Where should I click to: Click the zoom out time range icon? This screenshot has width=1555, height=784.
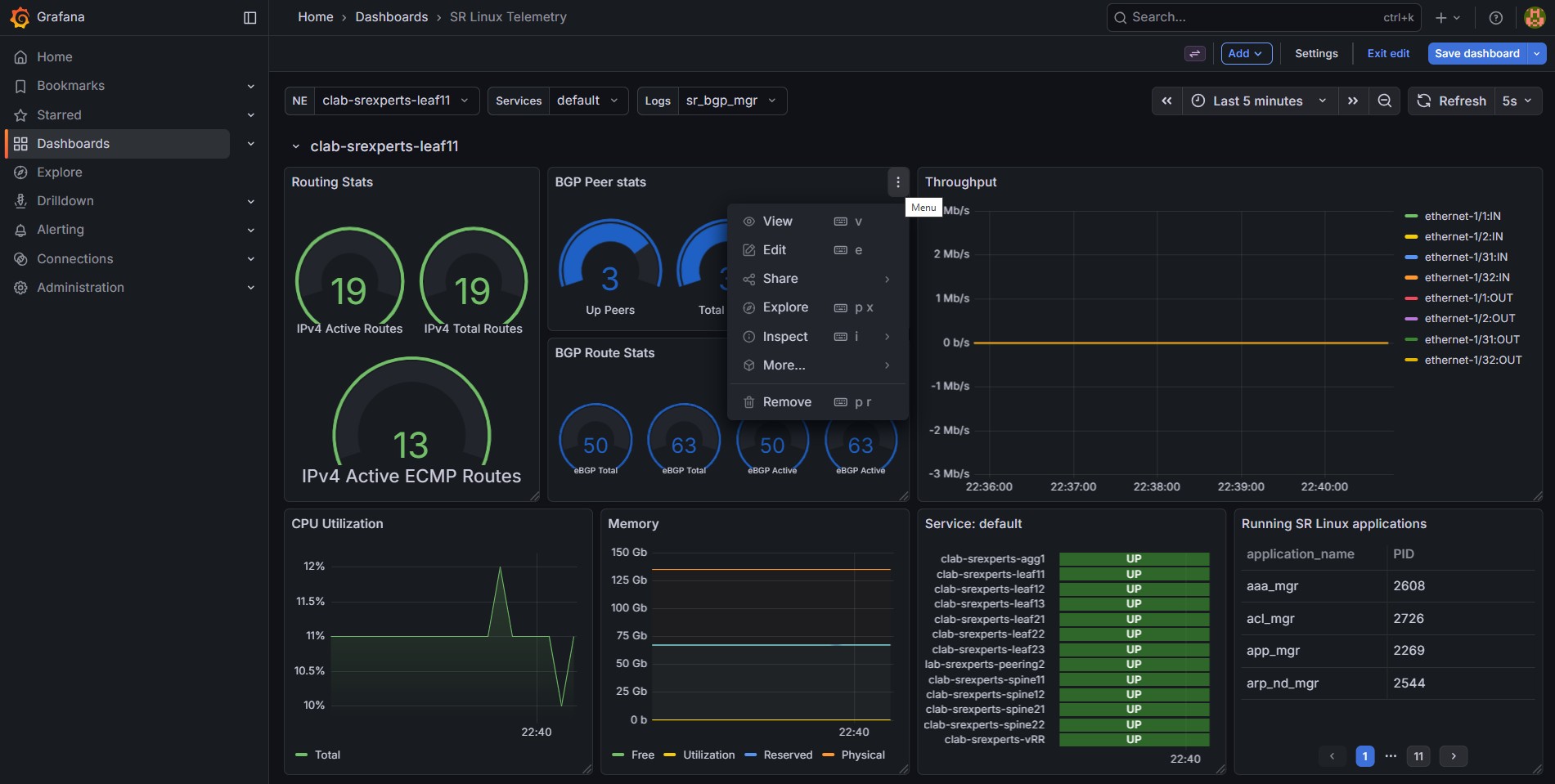click(x=1385, y=101)
